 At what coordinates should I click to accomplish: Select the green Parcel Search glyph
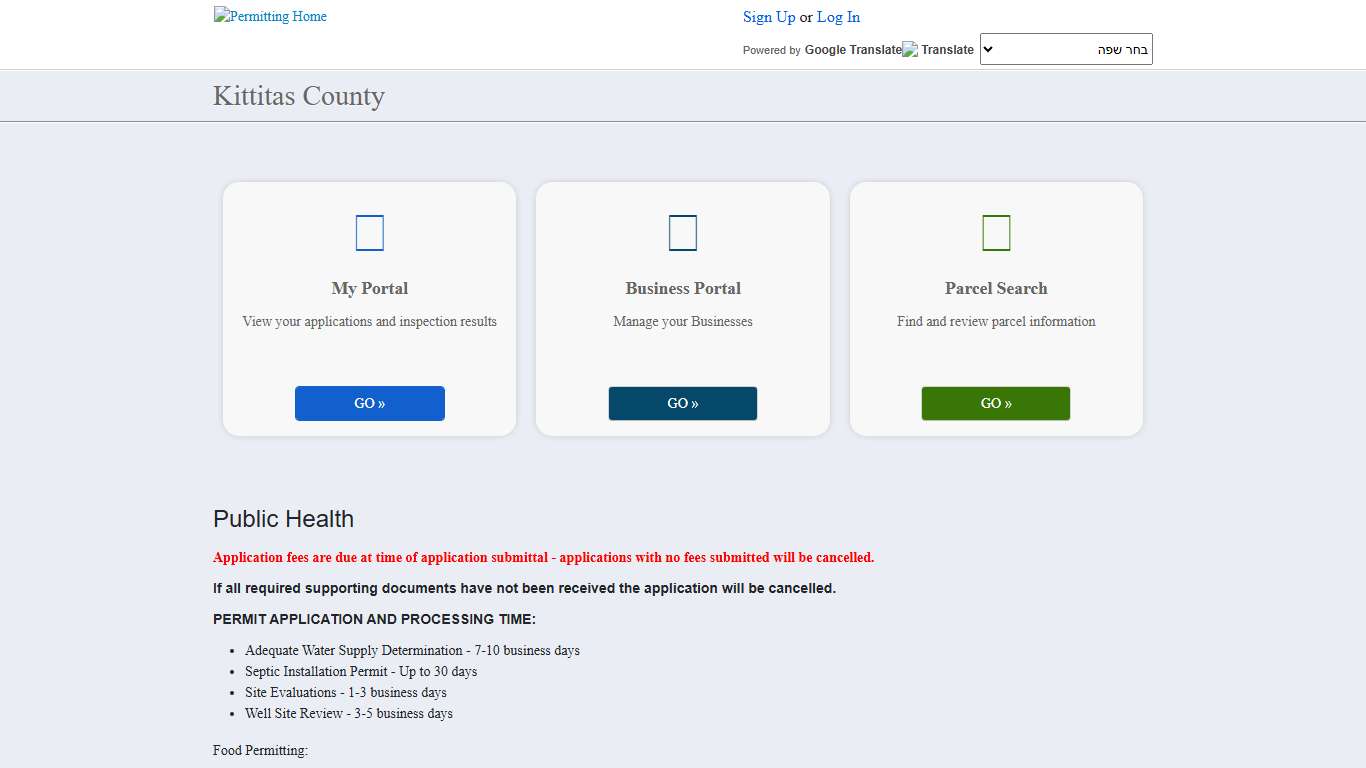995,232
